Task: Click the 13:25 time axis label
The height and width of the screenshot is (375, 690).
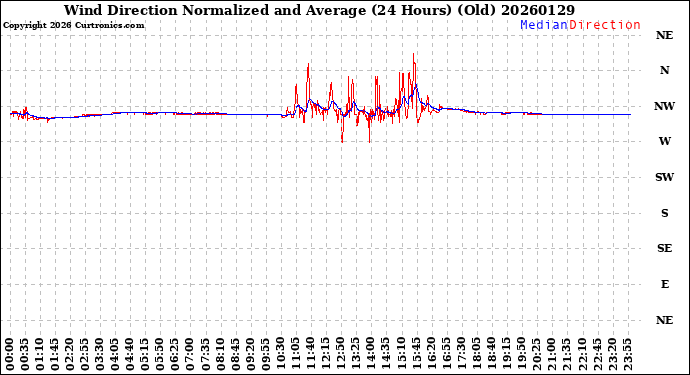Action: [356, 355]
